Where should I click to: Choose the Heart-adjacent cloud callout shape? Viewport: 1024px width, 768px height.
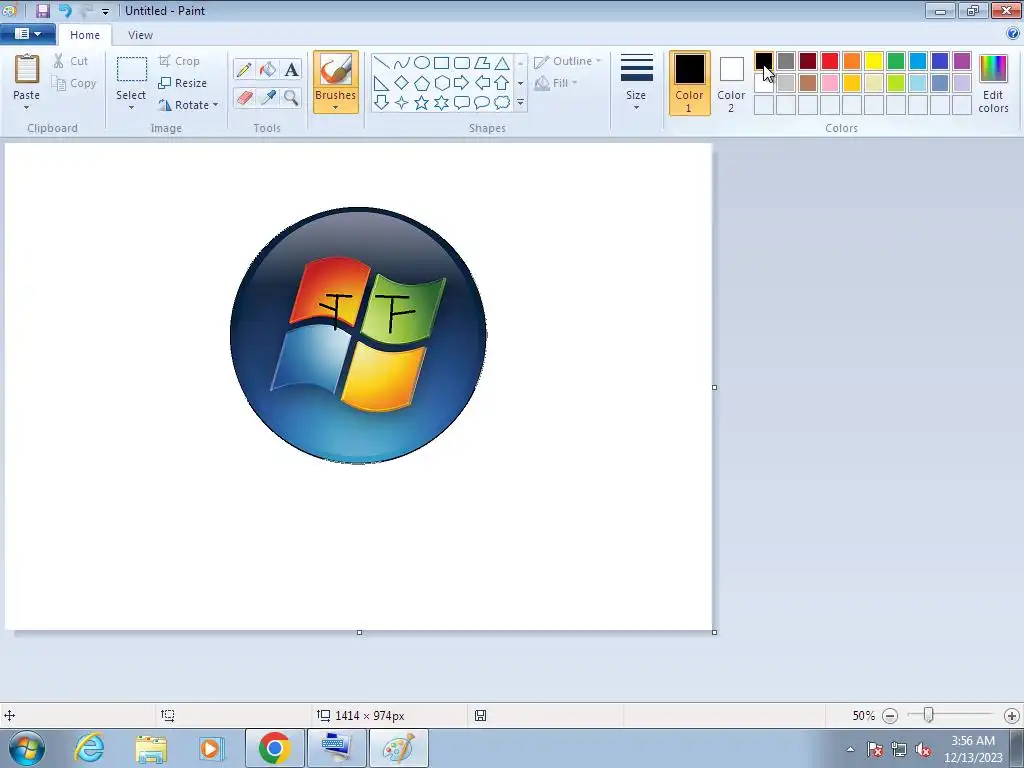(502, 103)
